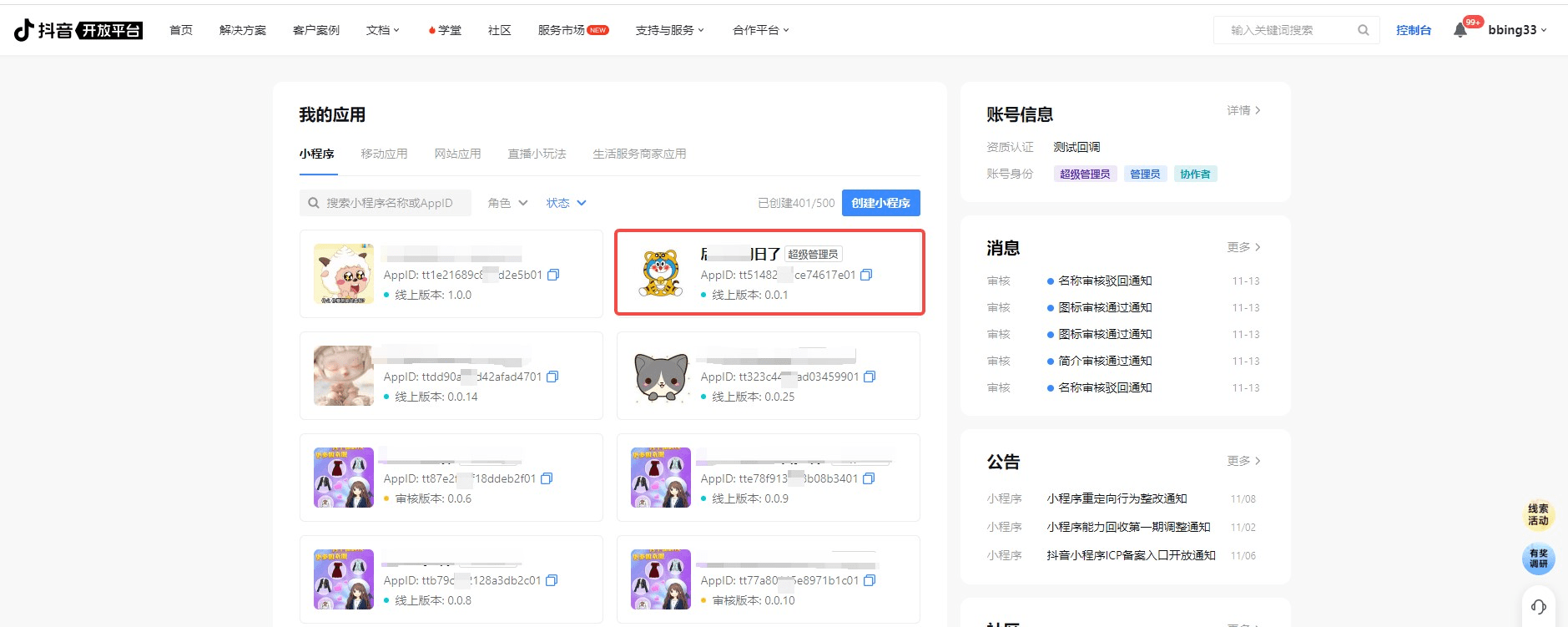
Task: Open the customer service headset icon
Action: click(1538, 606)
